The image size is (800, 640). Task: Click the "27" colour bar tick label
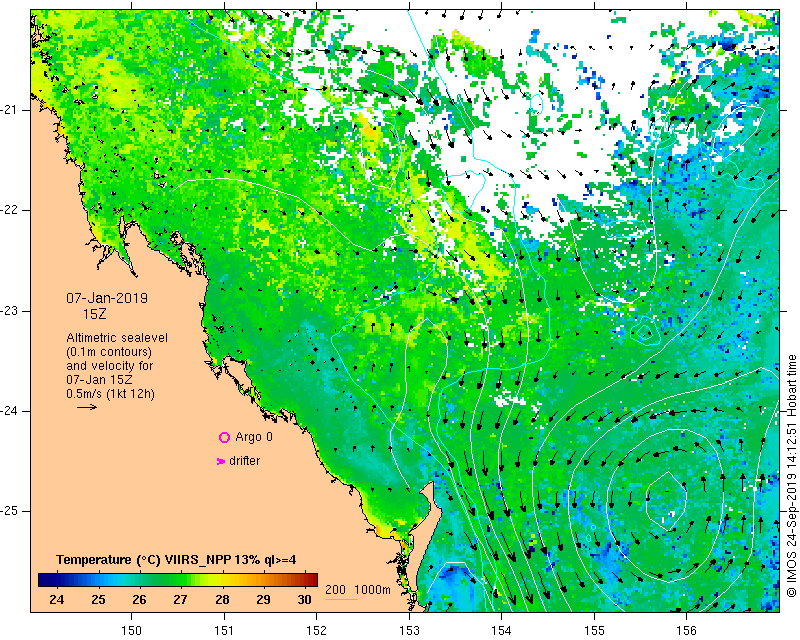[x=181, y=599]
